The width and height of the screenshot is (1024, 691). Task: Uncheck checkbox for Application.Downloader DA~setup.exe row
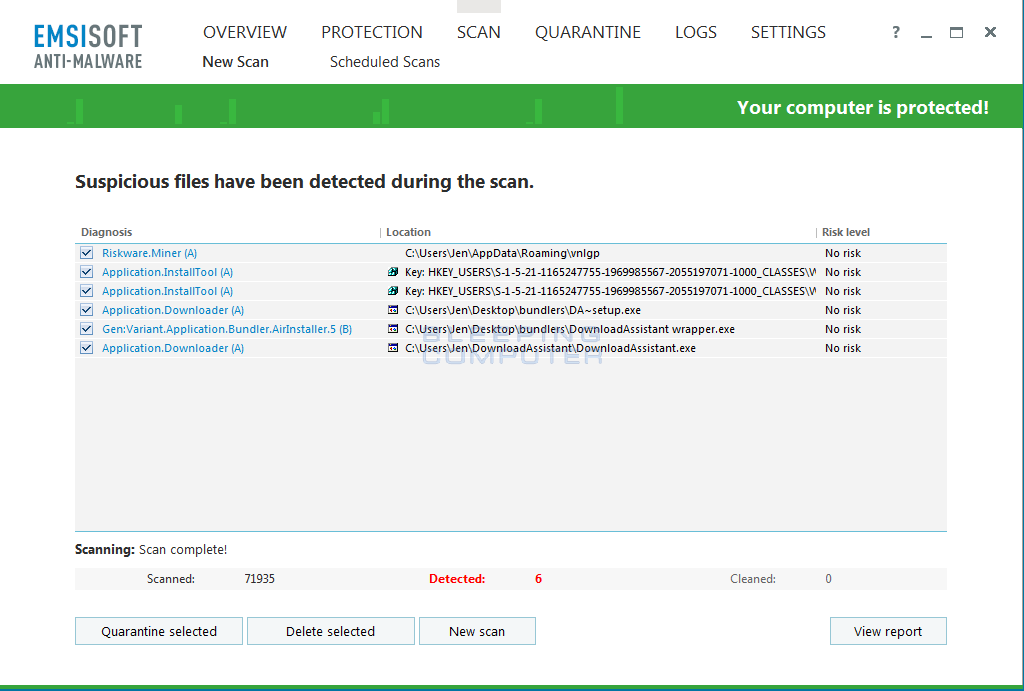tap(86, 310)
